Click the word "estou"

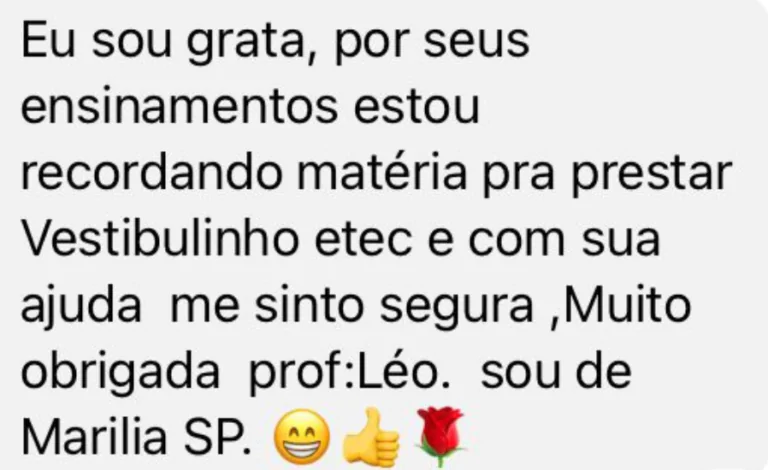click(x=416, y=107)
